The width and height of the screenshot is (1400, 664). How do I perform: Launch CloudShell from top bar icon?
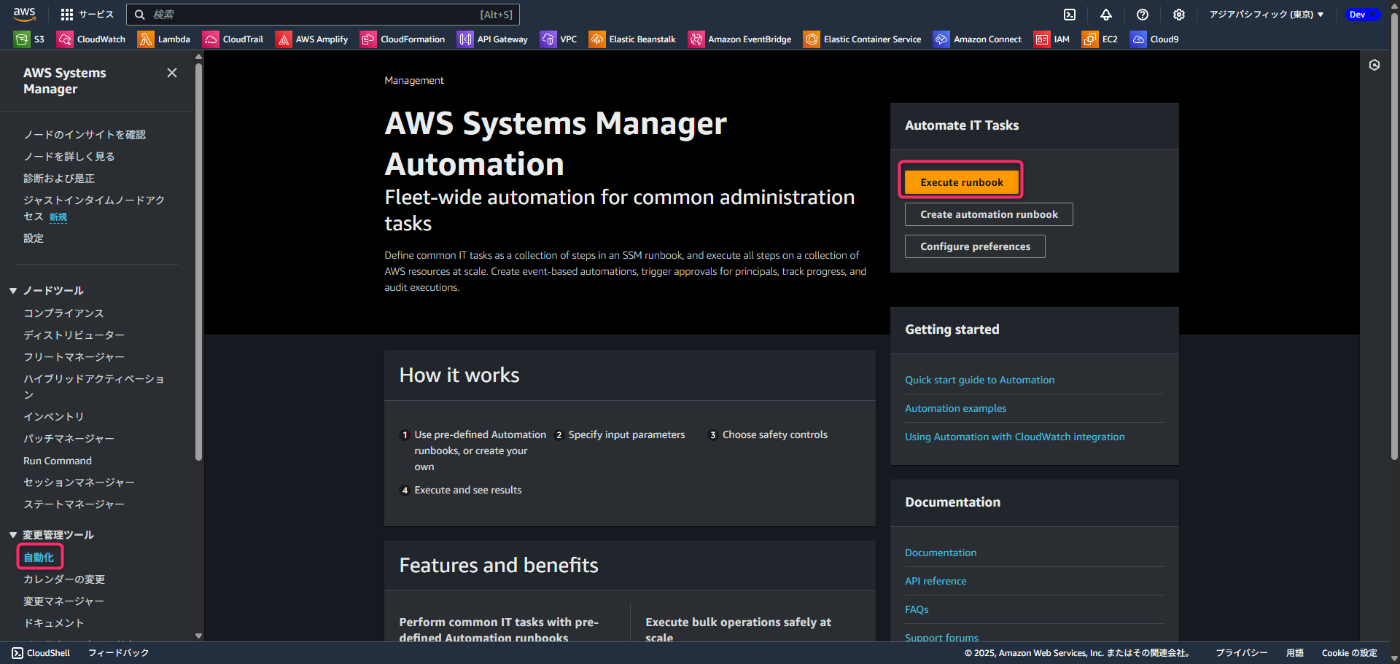[x=1069, y=14]
